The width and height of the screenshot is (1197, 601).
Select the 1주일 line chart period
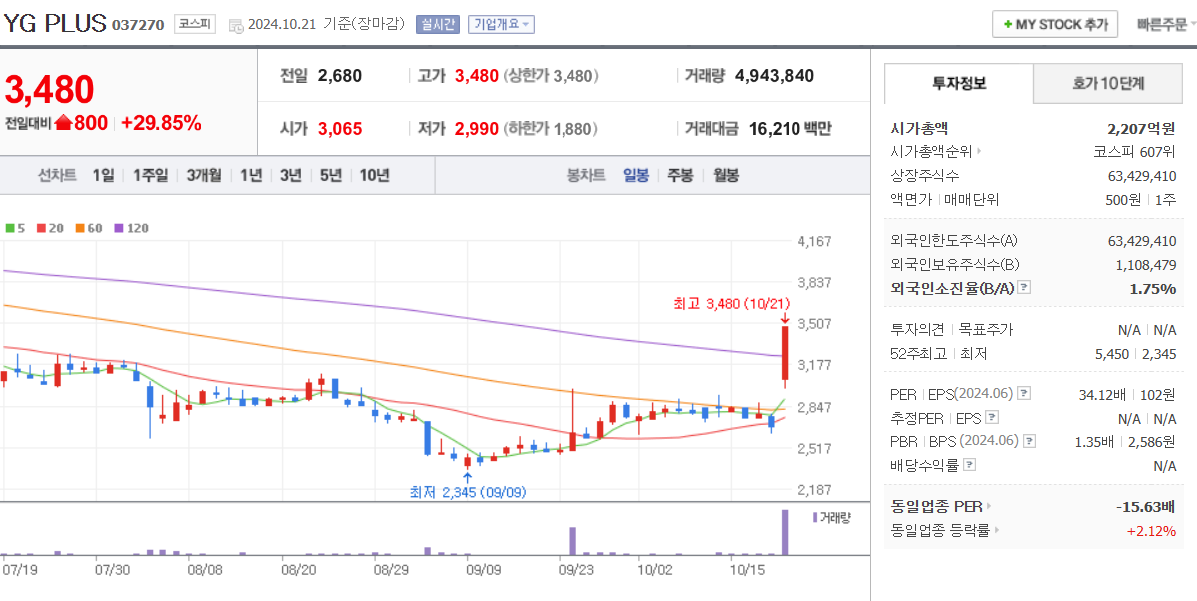[x=150, y=176]
